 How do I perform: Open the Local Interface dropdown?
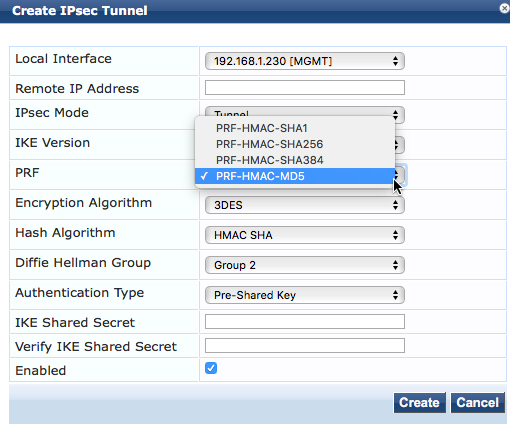(x=305, y=61)
